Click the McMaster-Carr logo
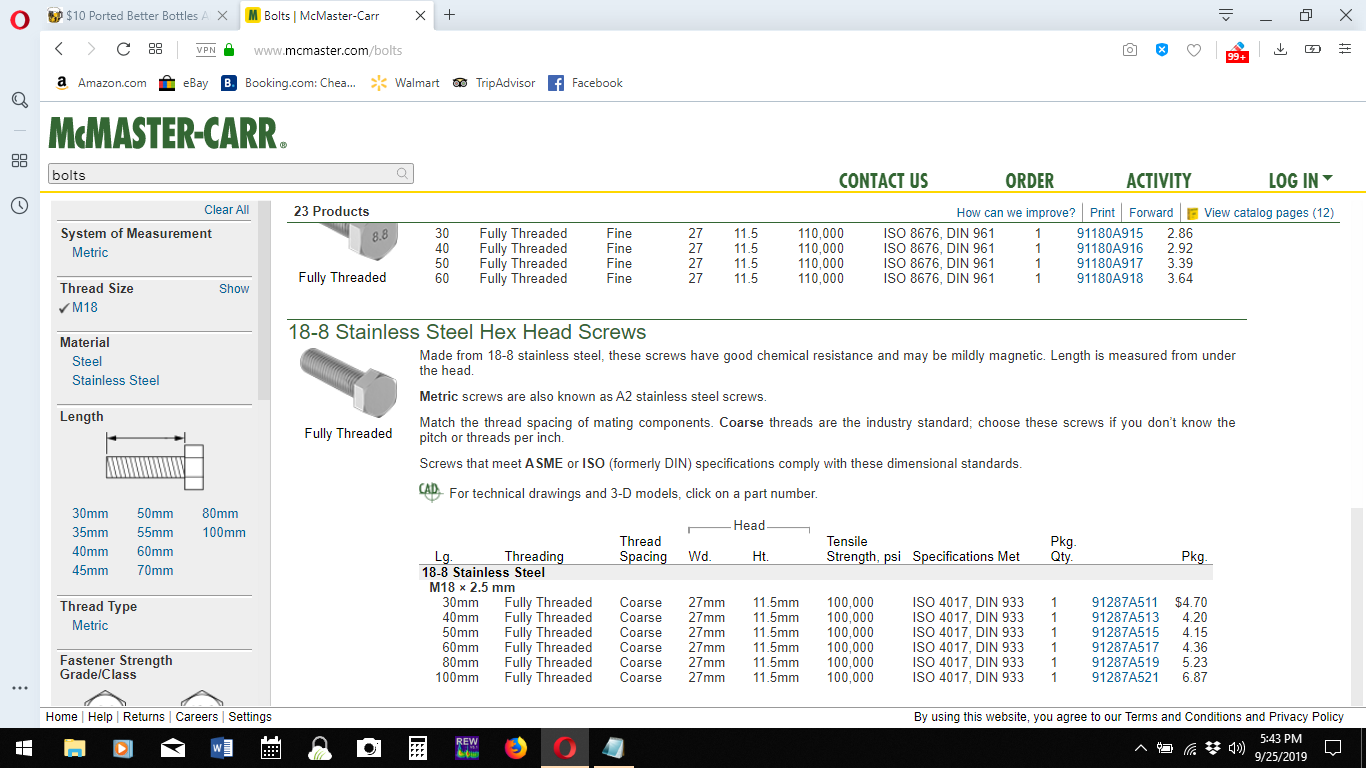Screen dimensions: 1366x768 167,133
